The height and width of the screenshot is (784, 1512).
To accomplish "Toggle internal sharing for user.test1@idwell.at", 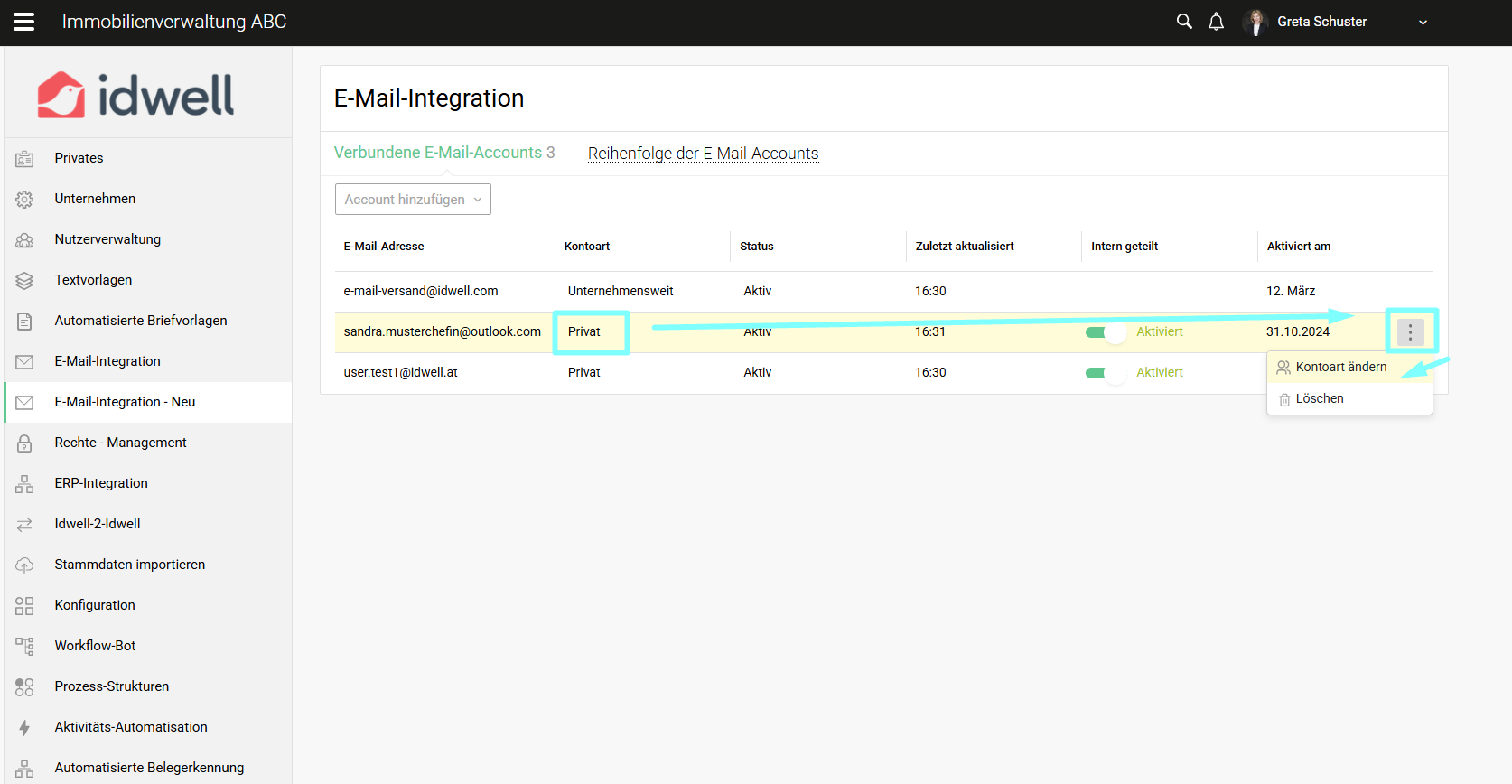I will (1105, 373).
